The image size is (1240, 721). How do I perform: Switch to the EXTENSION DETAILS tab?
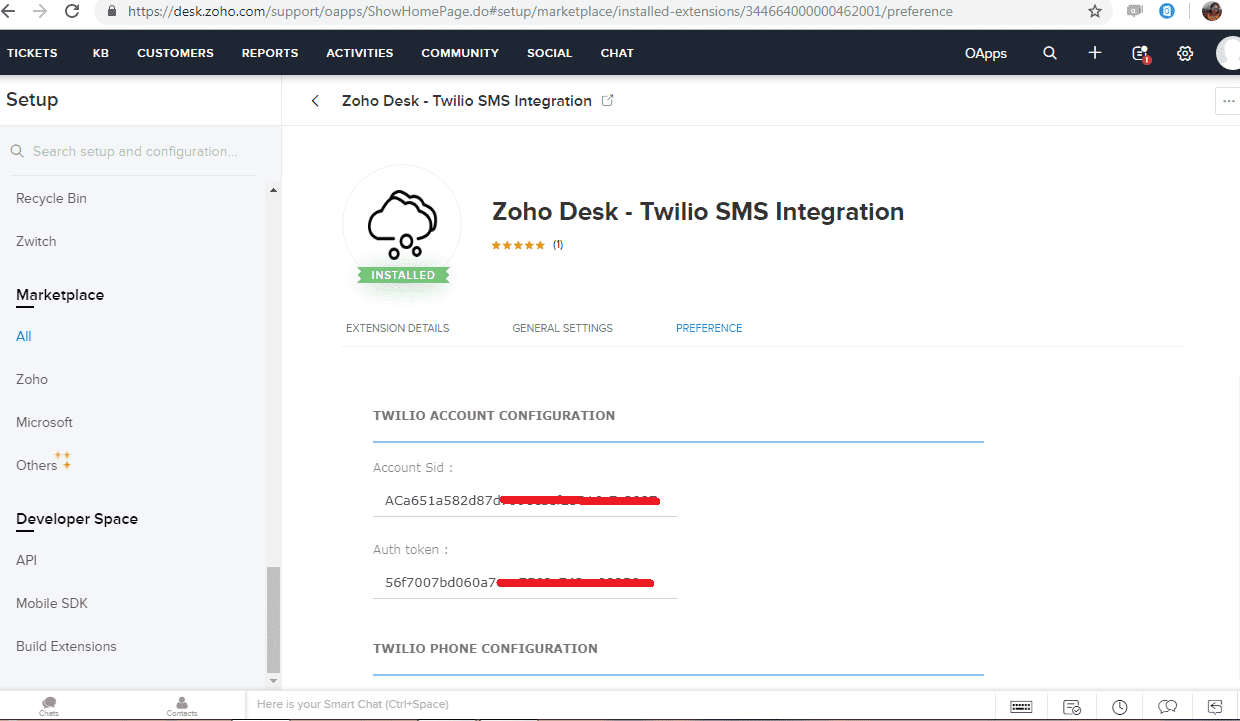(x=398, y=328)
